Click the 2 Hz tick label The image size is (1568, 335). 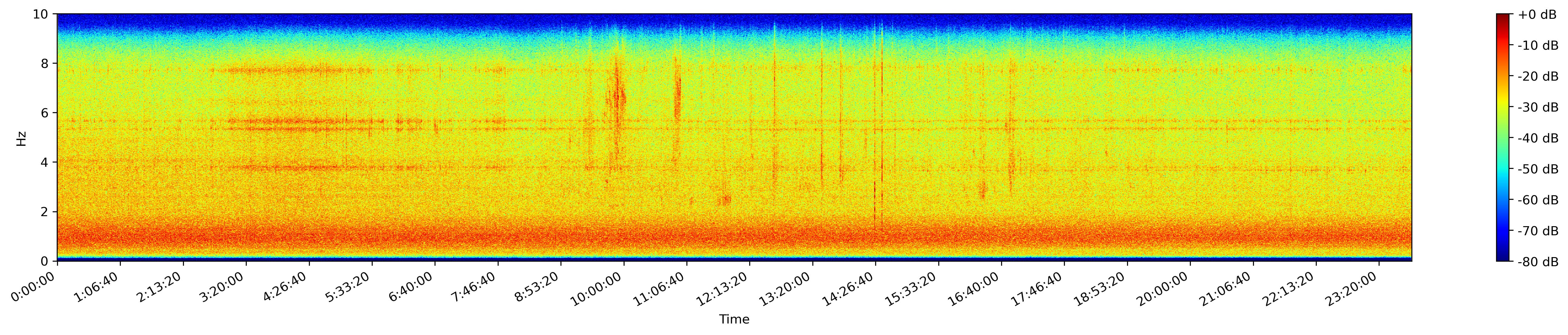[x=46, y=212]
